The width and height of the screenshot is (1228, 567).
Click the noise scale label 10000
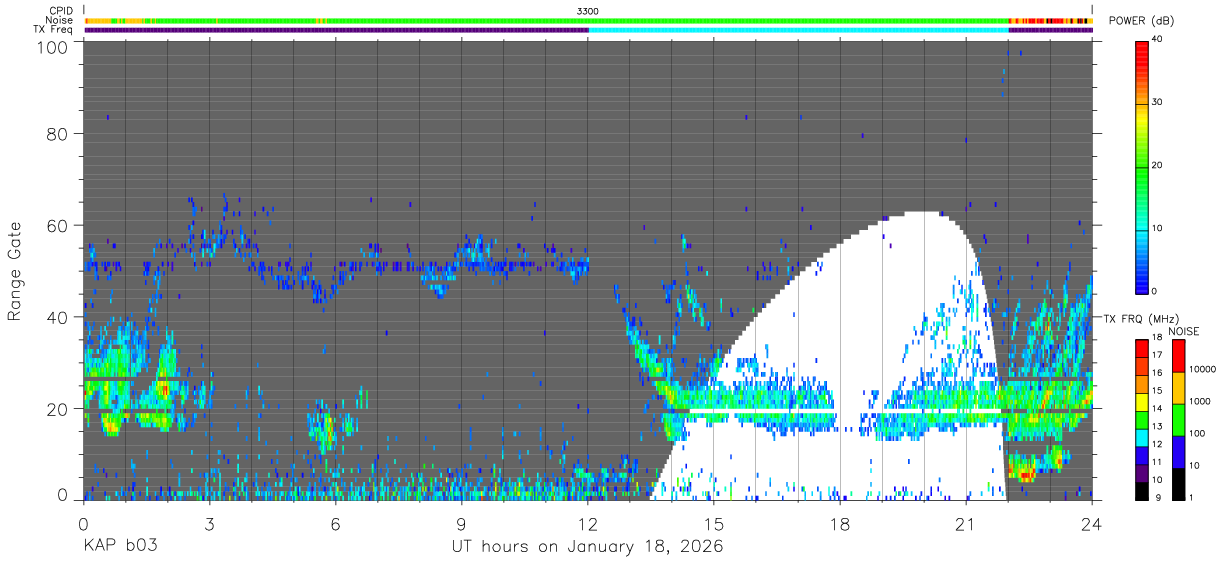(x=1203, y=370)
